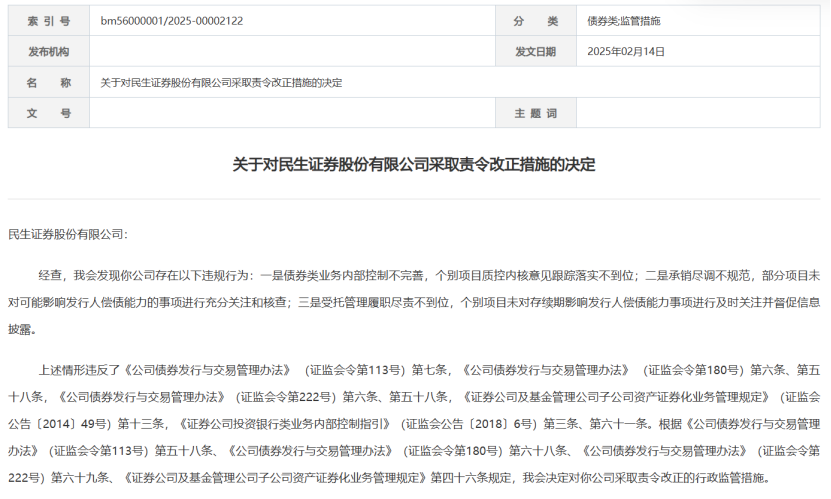
Task: Click the date 2025年02月14日
Action: pyautogui.click(x=626, y=51)
